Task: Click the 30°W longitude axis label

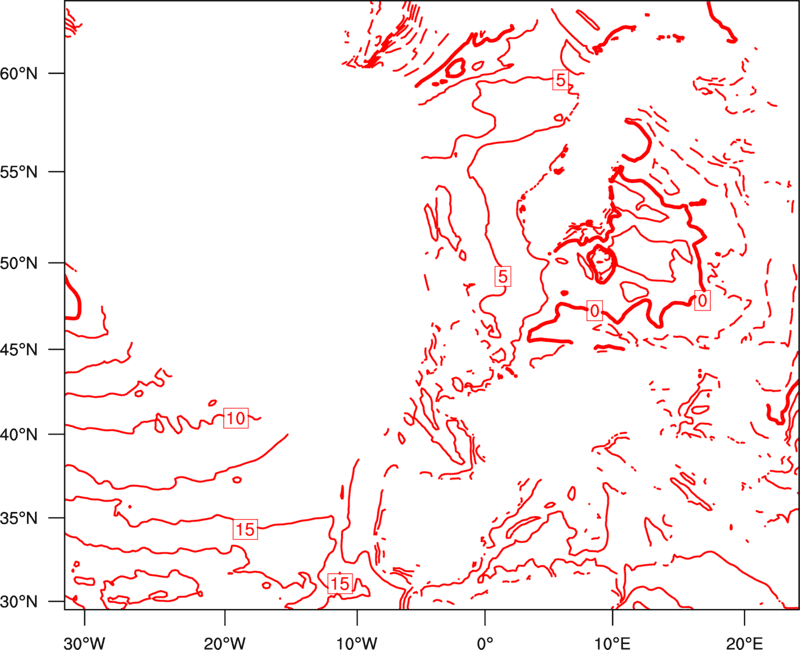Action: 85,643
